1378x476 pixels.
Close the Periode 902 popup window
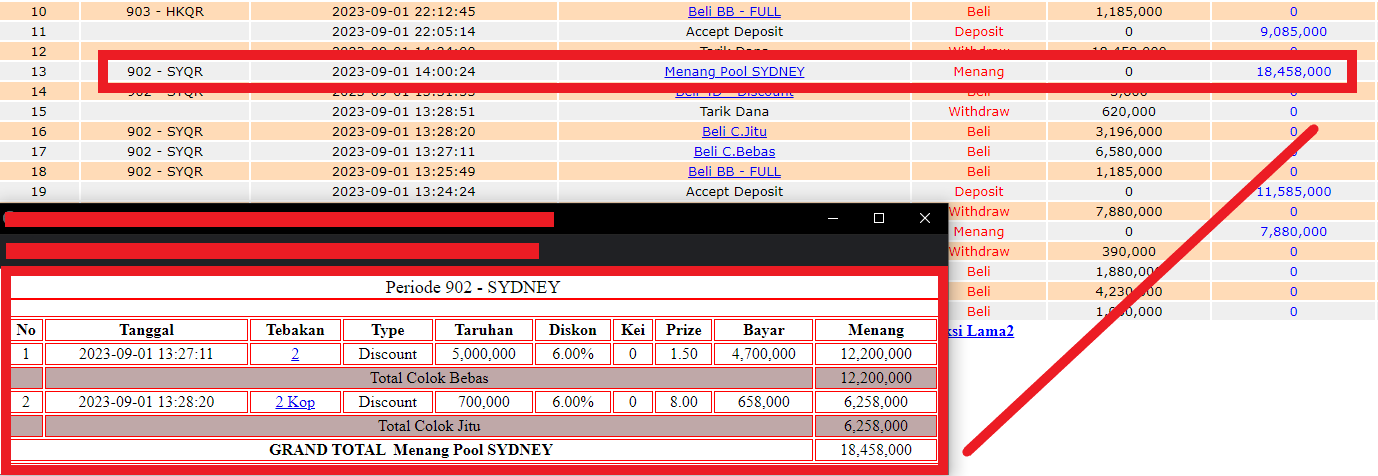(925, 218)
